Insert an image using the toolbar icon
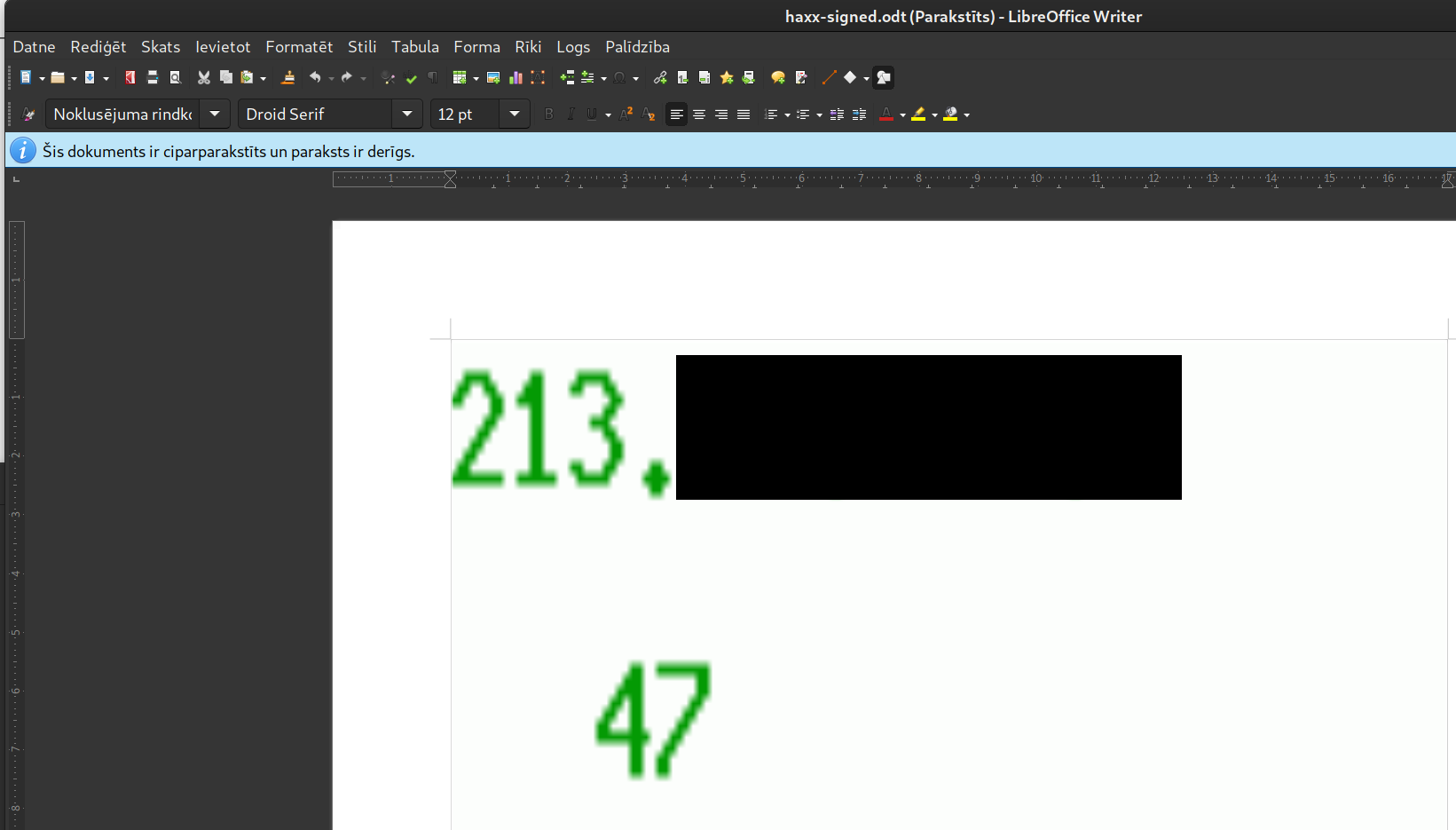 [x=493, y=78]
